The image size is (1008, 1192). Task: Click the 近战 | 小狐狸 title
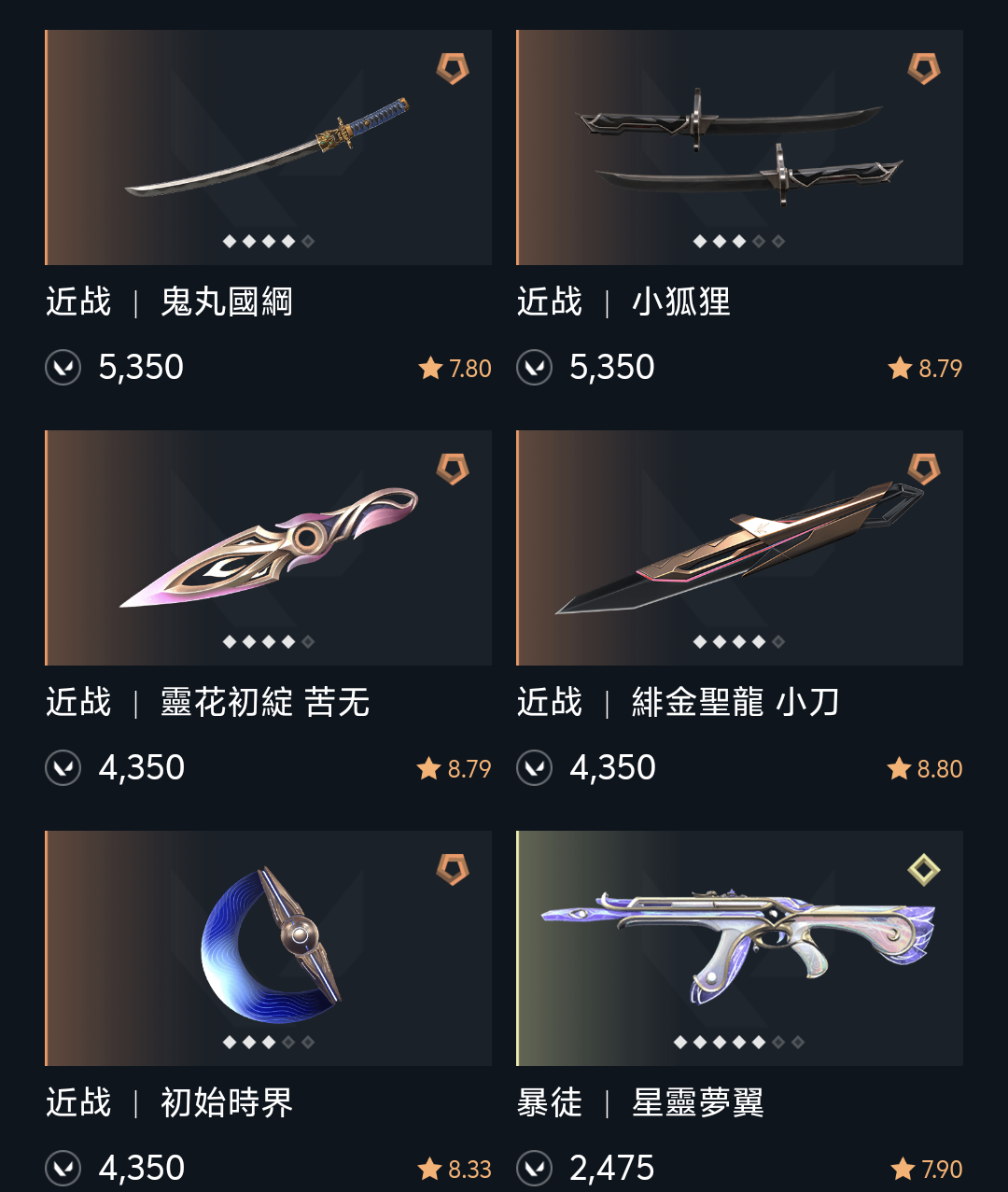623,302
